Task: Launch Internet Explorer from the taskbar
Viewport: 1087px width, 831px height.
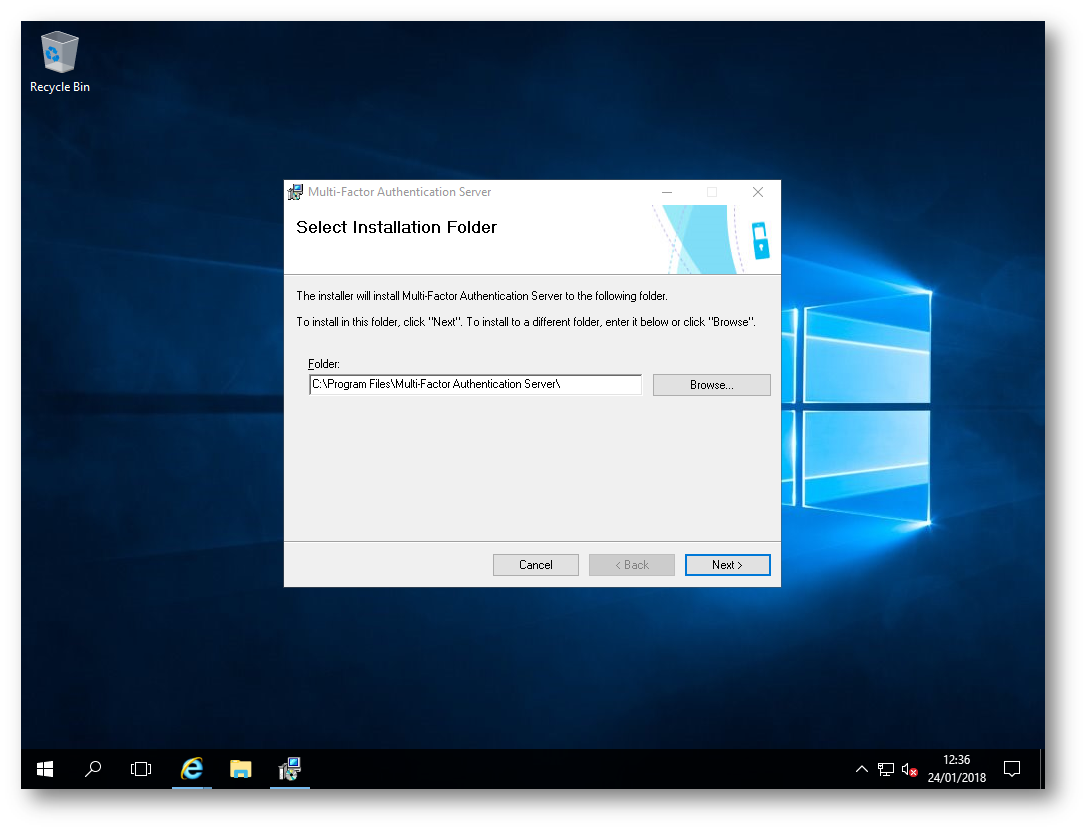Action: tap(192, 769)
